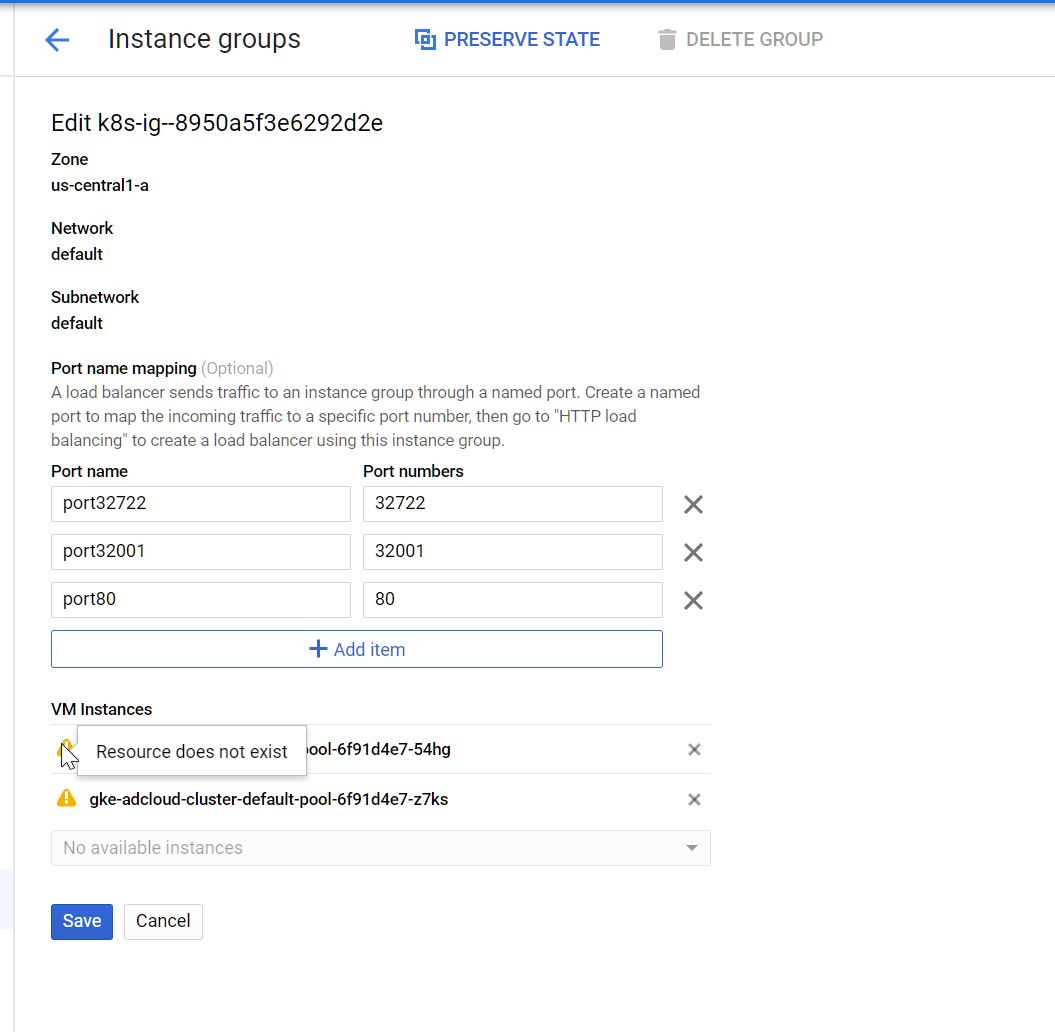This screenshot has height=1032, width=1055.
Task: Click the port80 port name field
Action: (x=200, y=600)
